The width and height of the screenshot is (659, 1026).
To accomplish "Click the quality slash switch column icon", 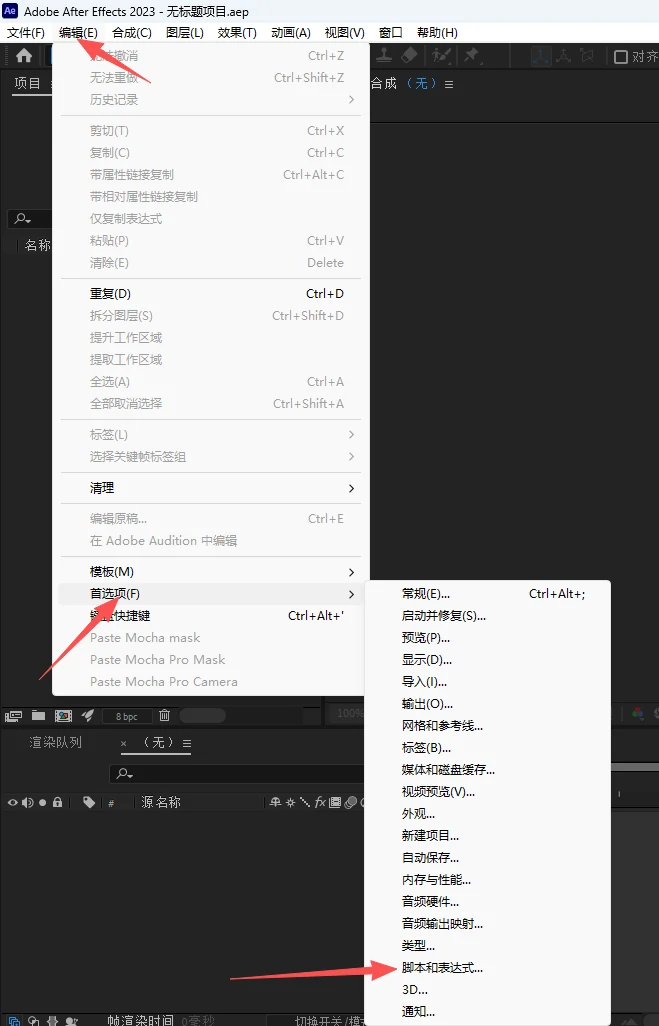I will [305, 802].
